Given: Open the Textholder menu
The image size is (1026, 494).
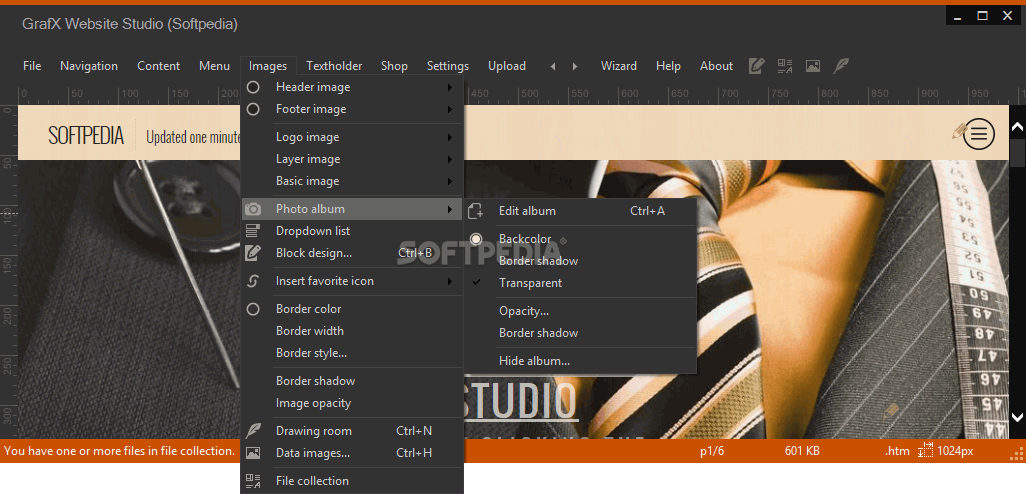Looking at the screenshot, I should (x=334, y=66).
